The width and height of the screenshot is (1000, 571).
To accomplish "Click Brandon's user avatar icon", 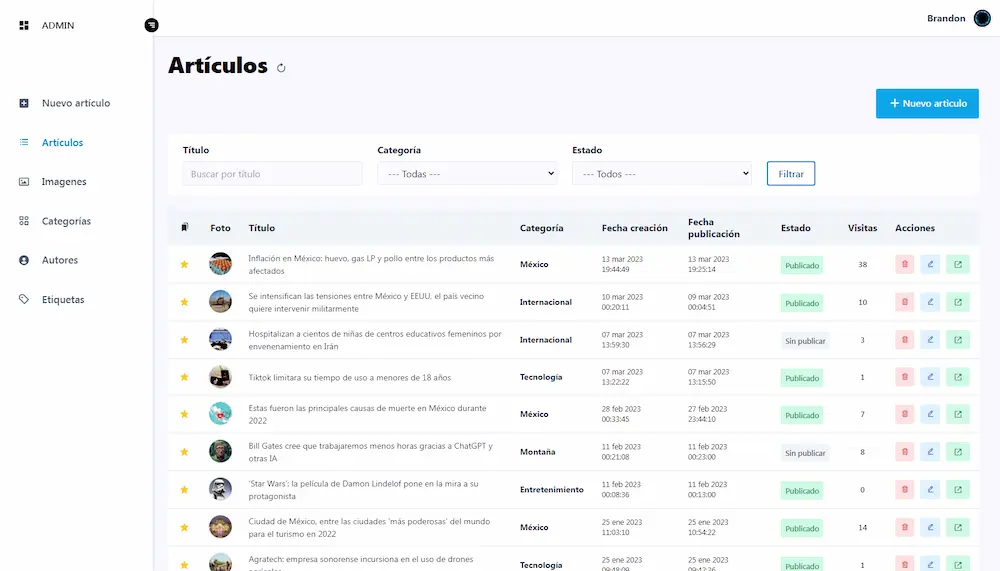I will 982,18.
